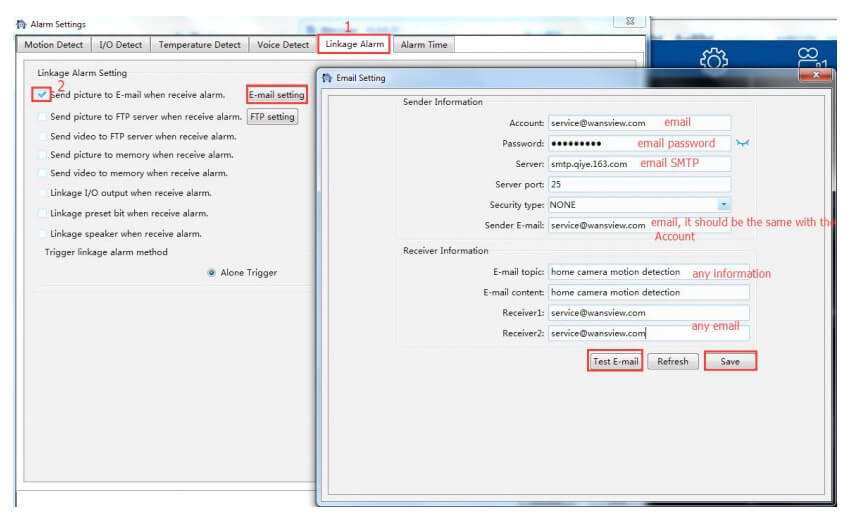
Task: Open the Temperature Detect tab
Action: pos(199,45)
